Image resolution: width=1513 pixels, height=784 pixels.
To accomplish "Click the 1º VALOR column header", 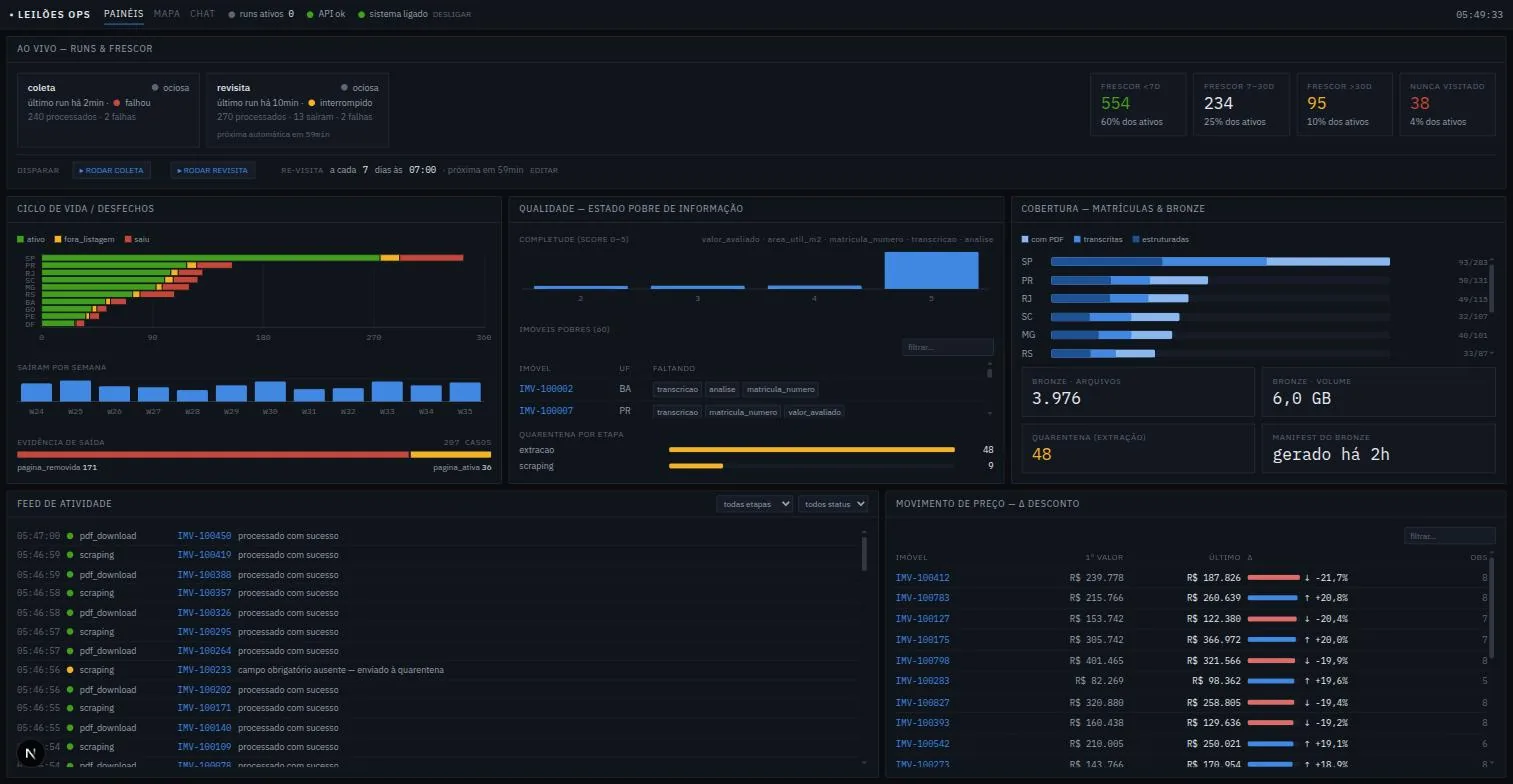I will [1104, 558].
